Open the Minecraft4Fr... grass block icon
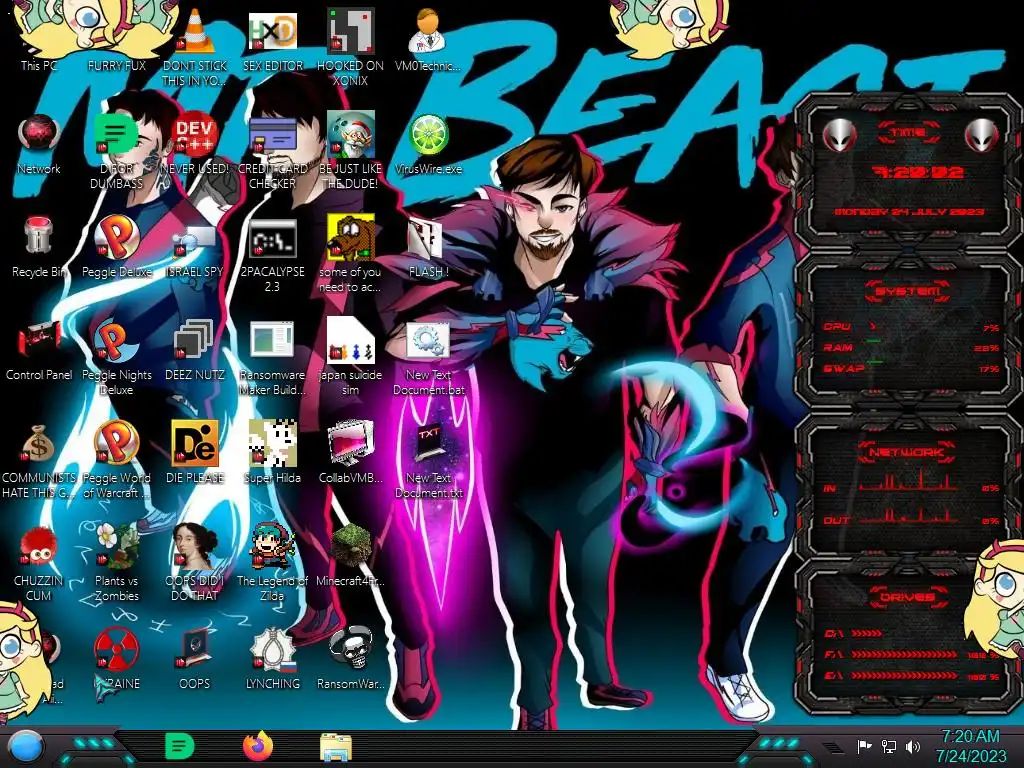This screenshot has width=1024, height=768. pyautogui.click(x=351, y=546)
